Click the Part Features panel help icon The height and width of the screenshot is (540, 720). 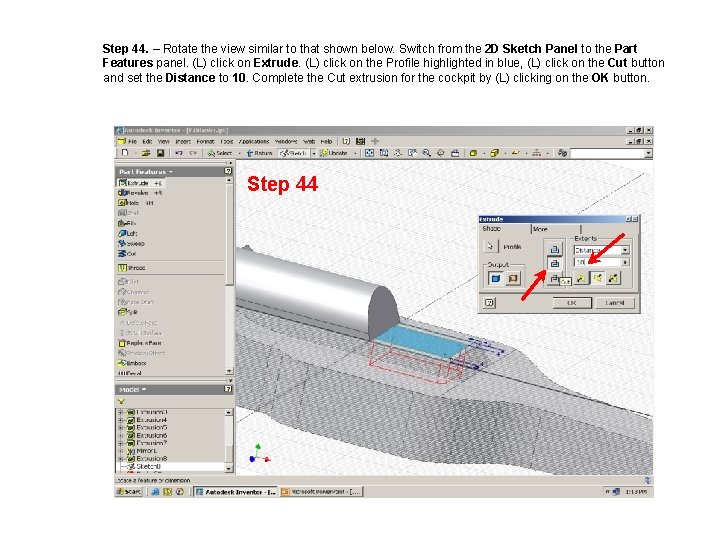click(x=228, y=171)
